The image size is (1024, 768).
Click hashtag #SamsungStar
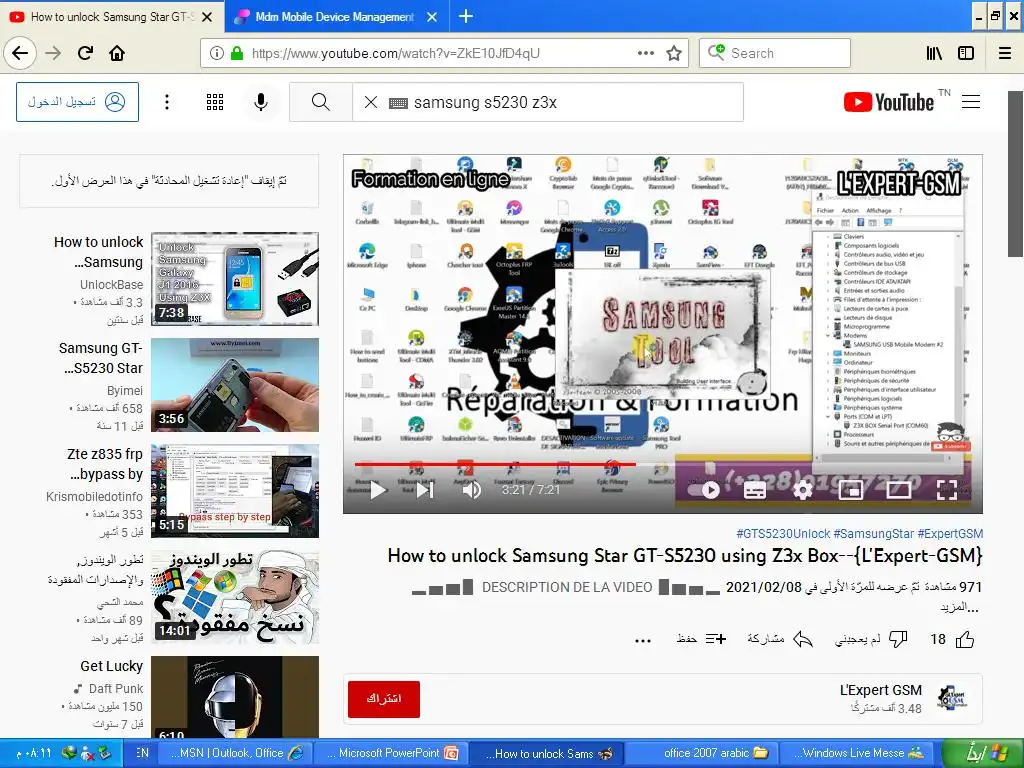click(x=873, y=534)
